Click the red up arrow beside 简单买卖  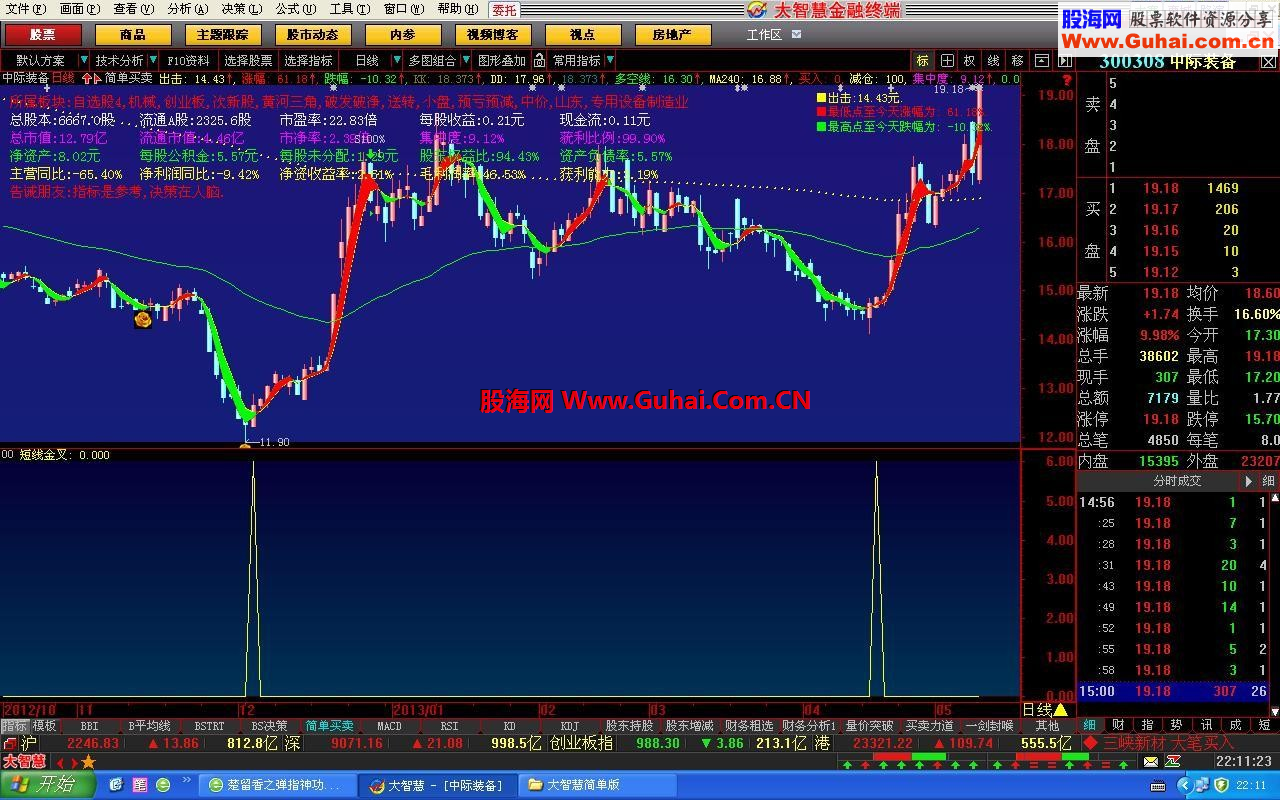86,78
